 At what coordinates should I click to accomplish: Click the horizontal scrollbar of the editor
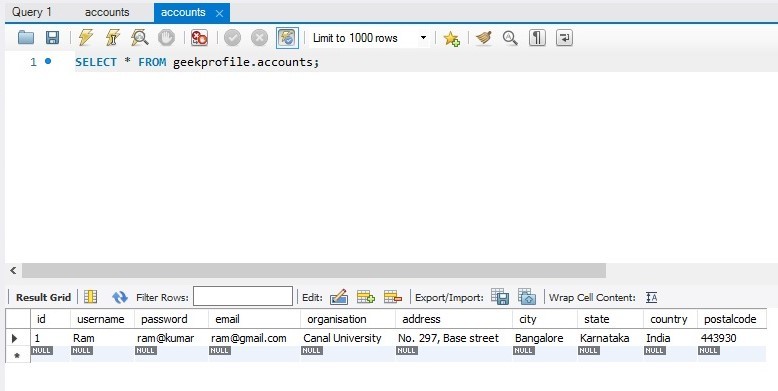pyautogui.click(x=314, y=270)
